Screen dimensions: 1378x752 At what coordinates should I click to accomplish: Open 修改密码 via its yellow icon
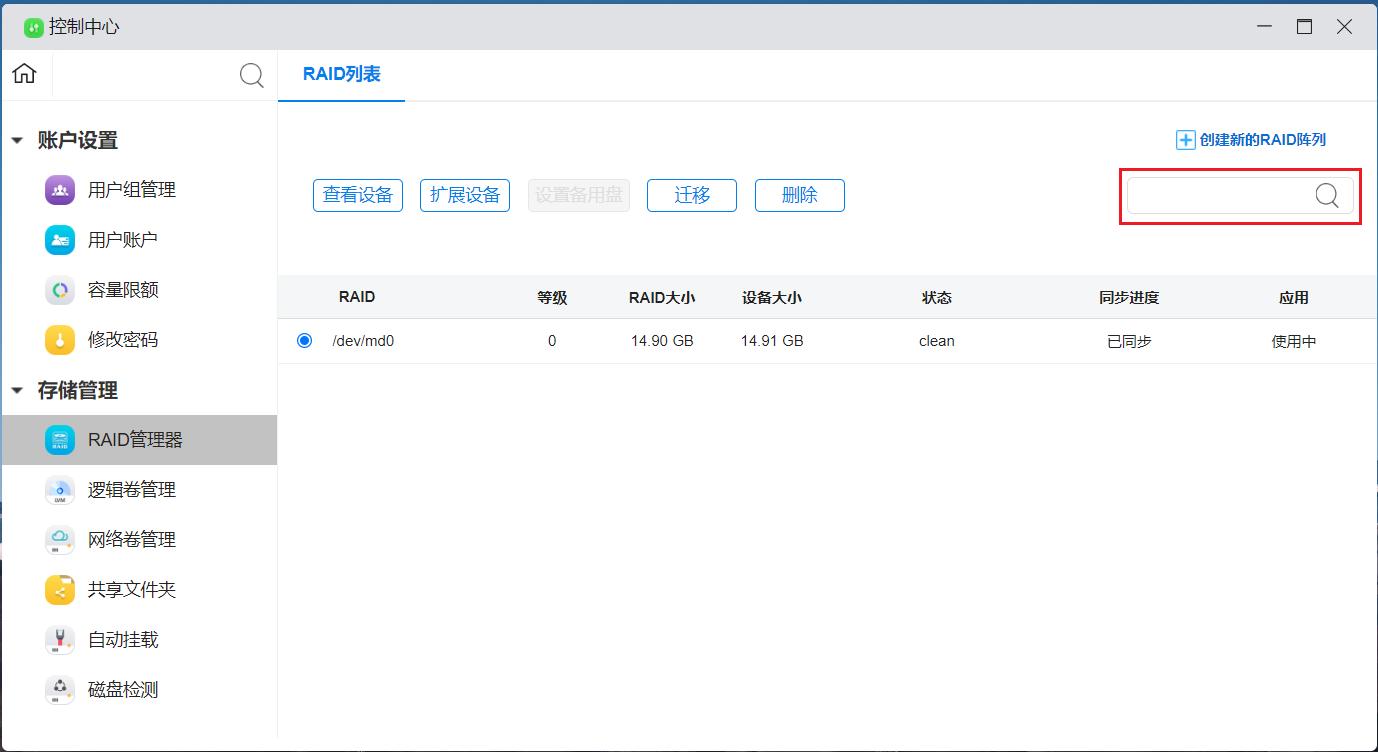tap(60, 340)
